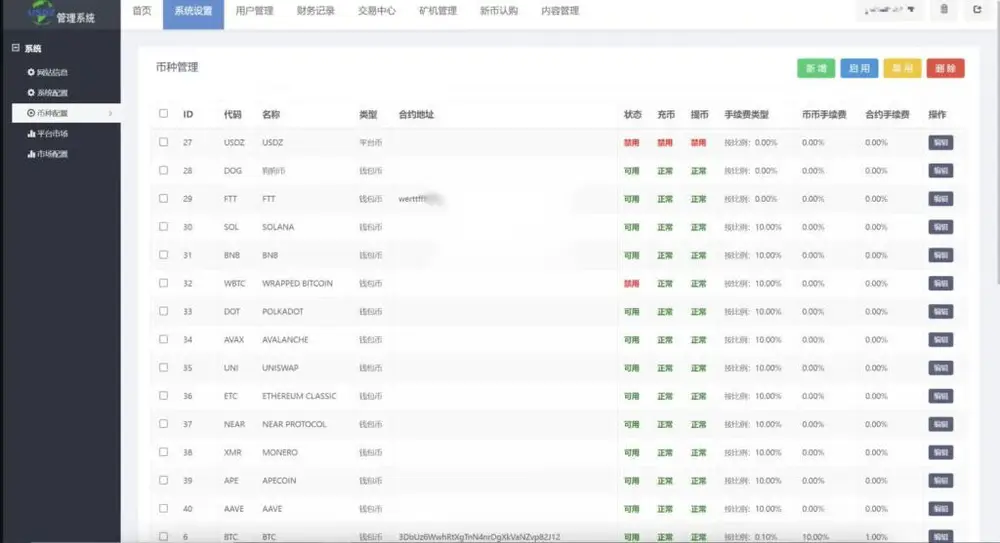Check the box for MONERO row
This screenshot has width=1000, height=543.
tap(163, 452)
